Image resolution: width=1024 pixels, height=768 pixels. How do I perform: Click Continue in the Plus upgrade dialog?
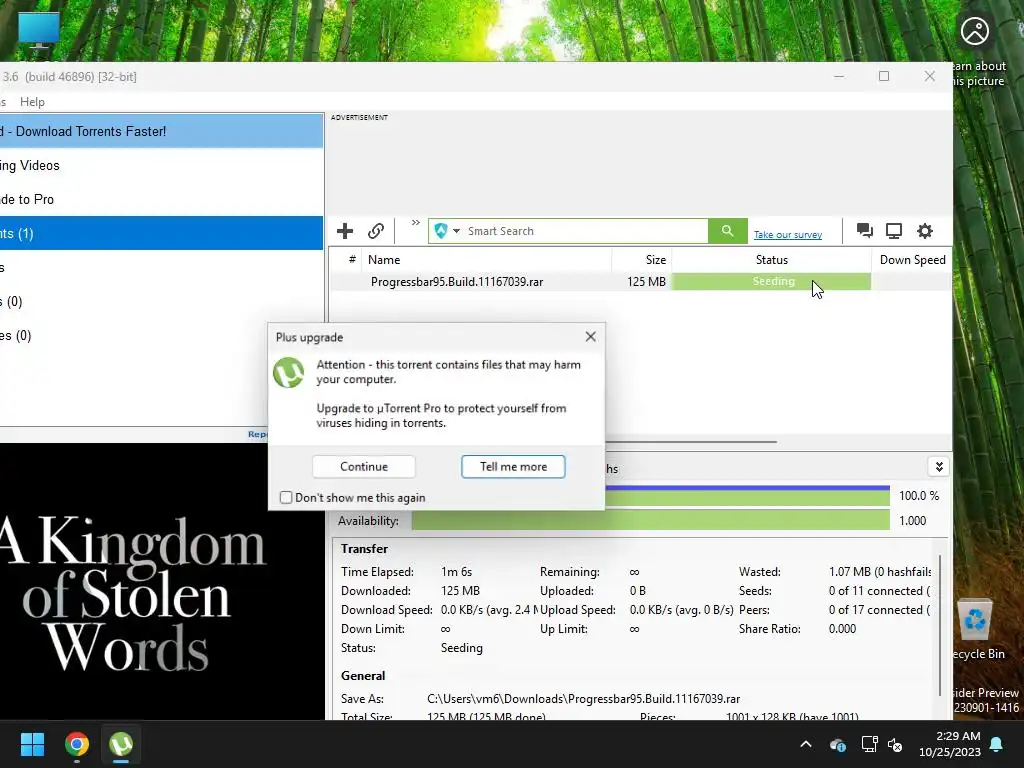coord(364,466)
